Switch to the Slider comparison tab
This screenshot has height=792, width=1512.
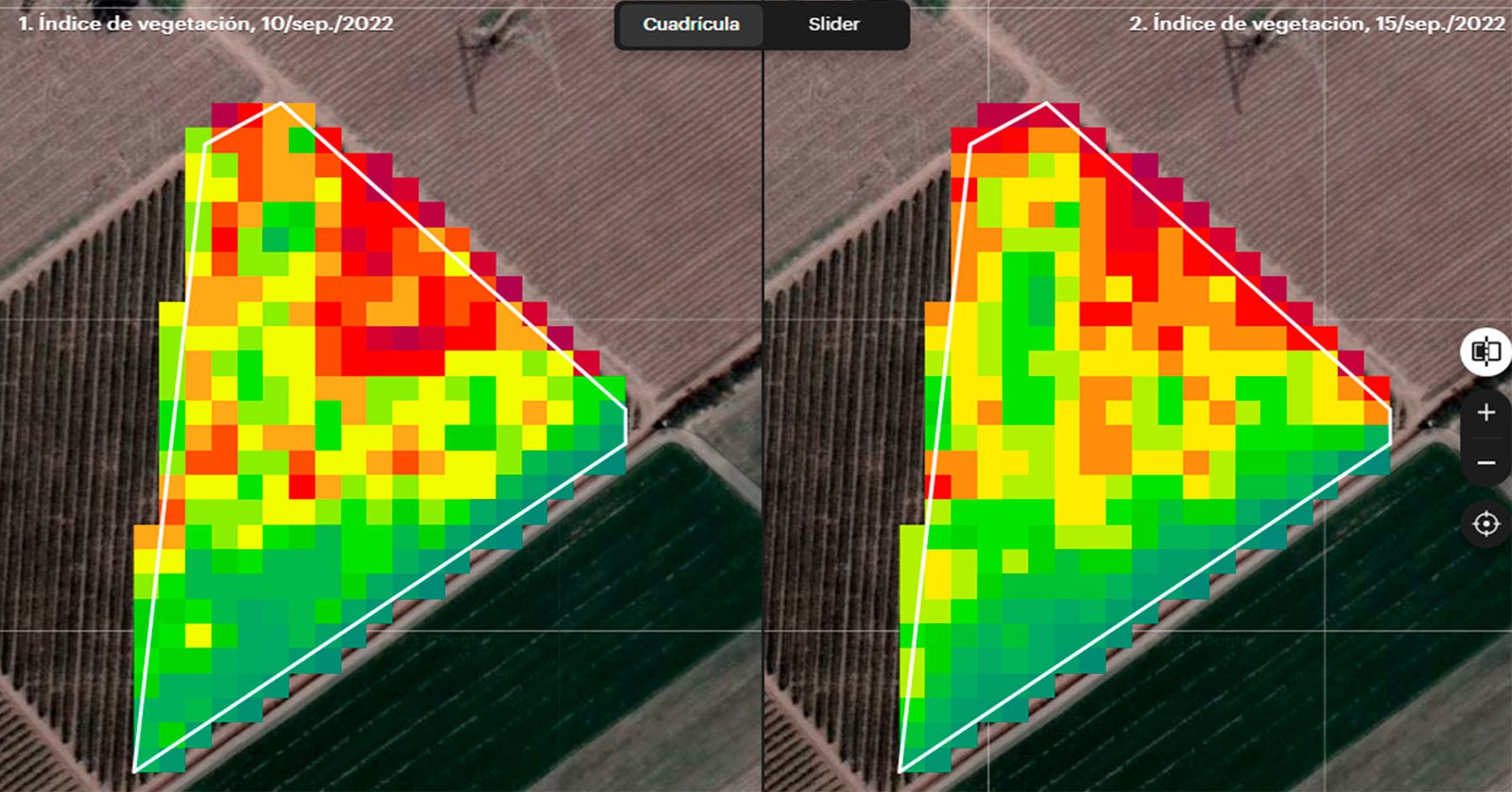[833, 25]
